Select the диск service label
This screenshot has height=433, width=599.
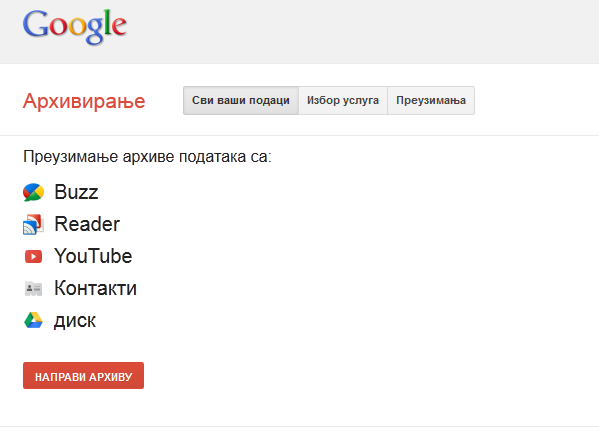coord(75,321)
